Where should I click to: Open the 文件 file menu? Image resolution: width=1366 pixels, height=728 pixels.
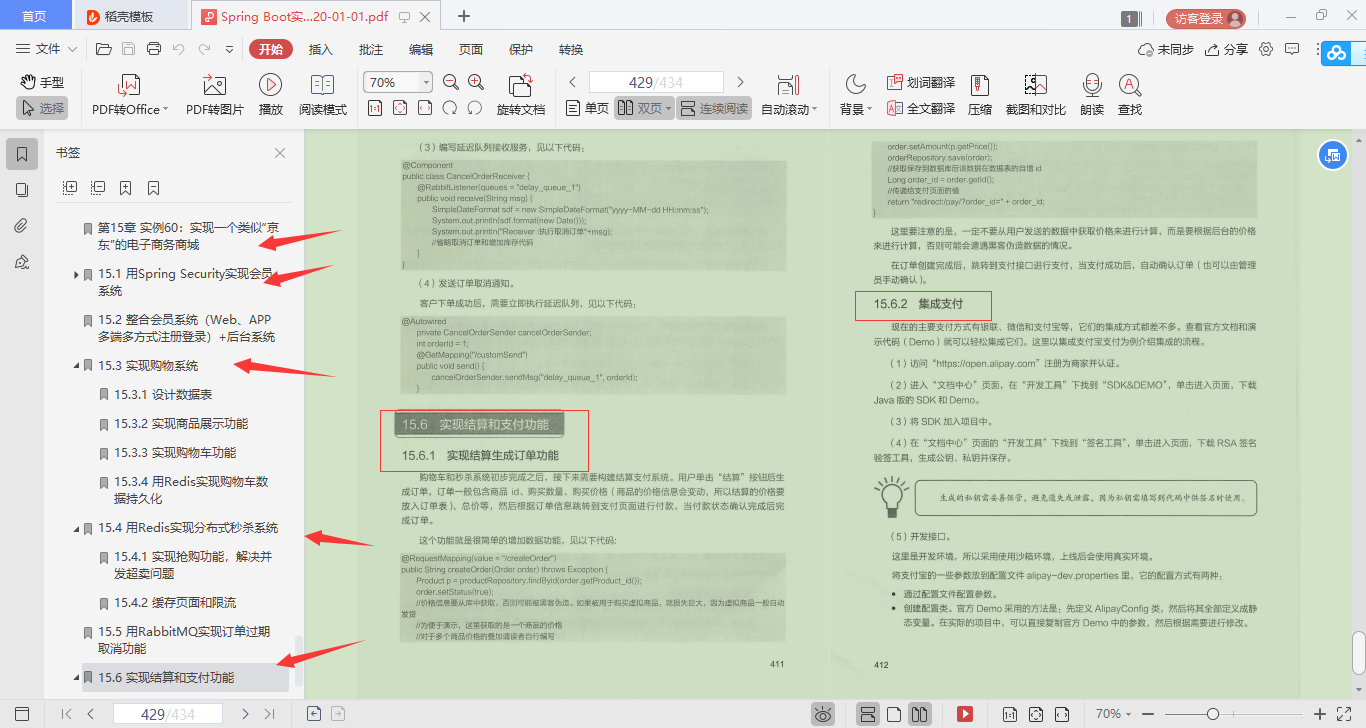pos(47,49)
